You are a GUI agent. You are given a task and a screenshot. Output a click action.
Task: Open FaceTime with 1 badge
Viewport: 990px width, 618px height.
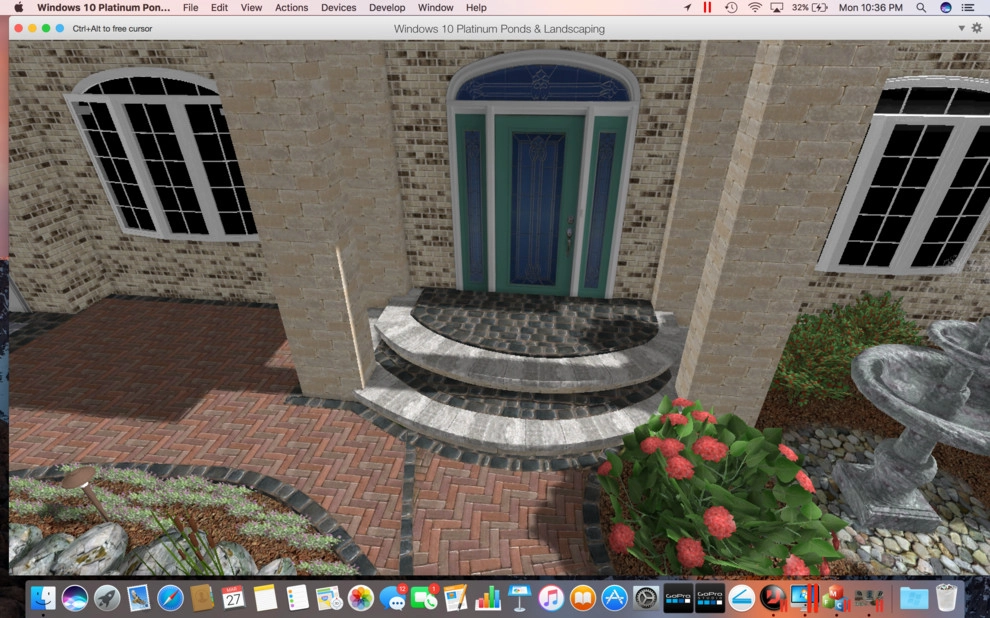coord(424,597)
